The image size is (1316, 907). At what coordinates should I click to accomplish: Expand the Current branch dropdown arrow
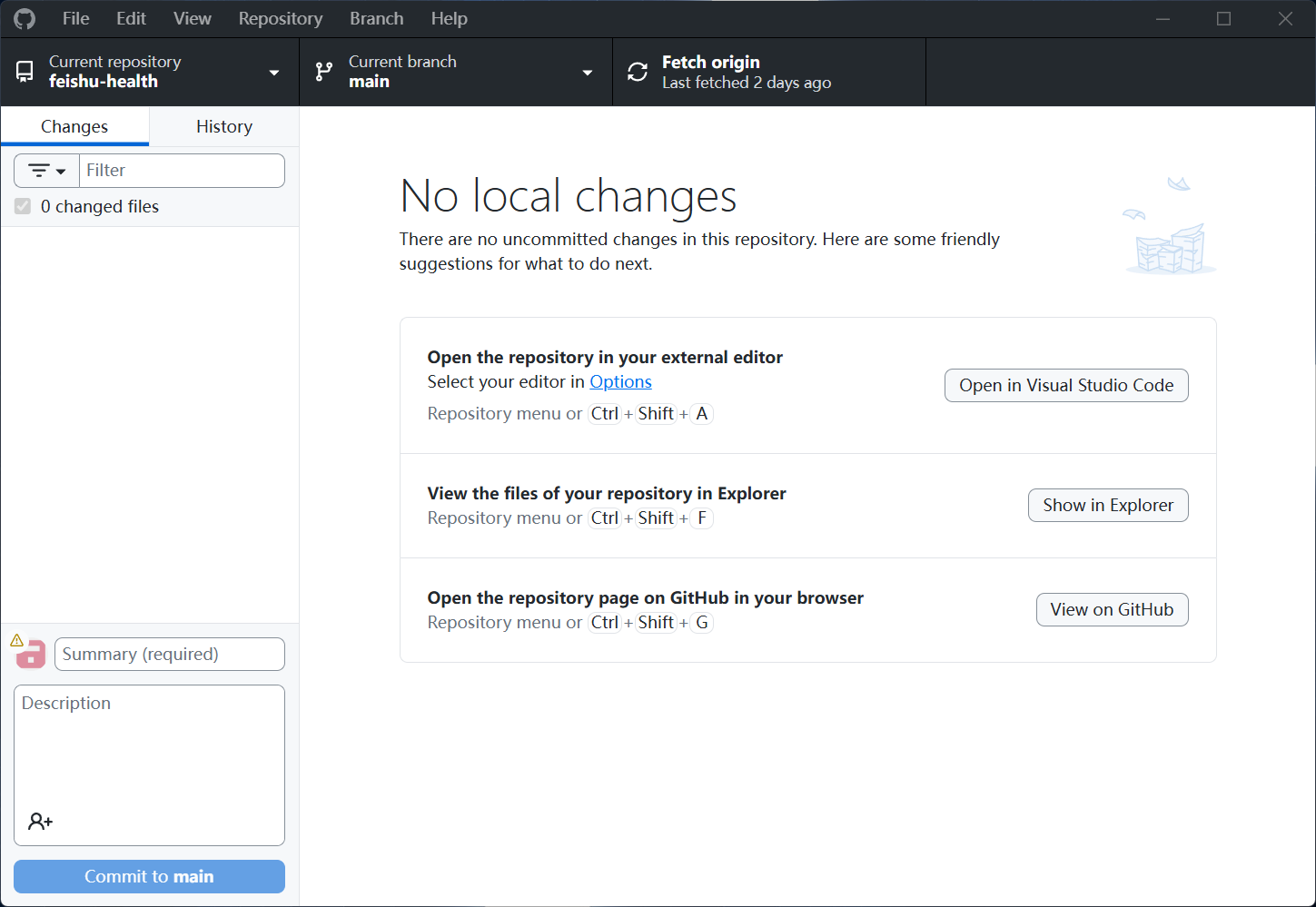point(588,73)
